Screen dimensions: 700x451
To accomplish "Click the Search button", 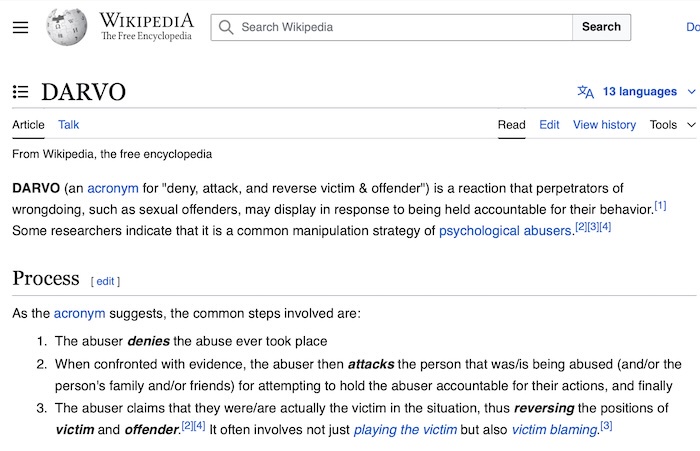I will 601,27.
